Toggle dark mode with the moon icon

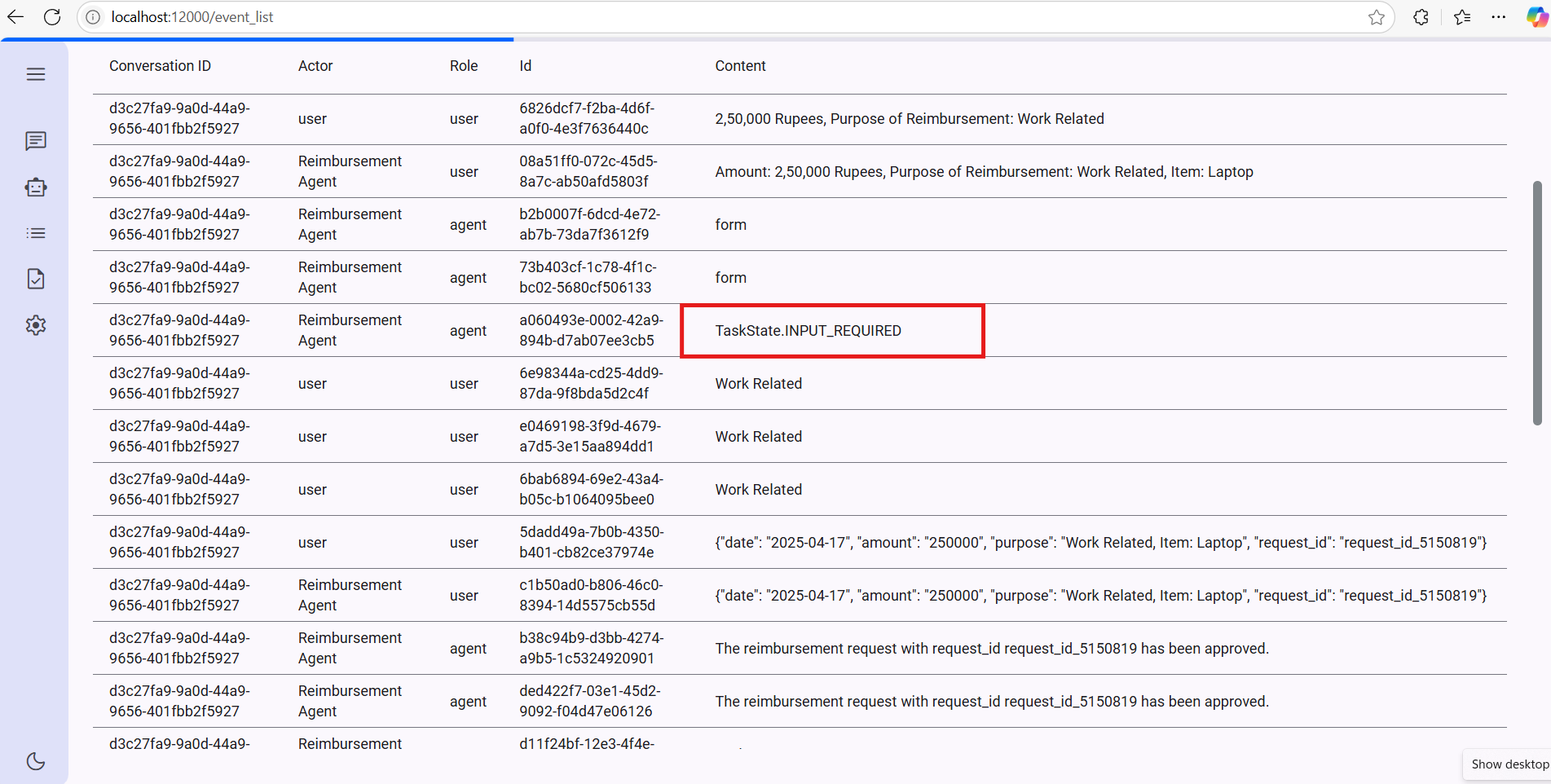36,761
